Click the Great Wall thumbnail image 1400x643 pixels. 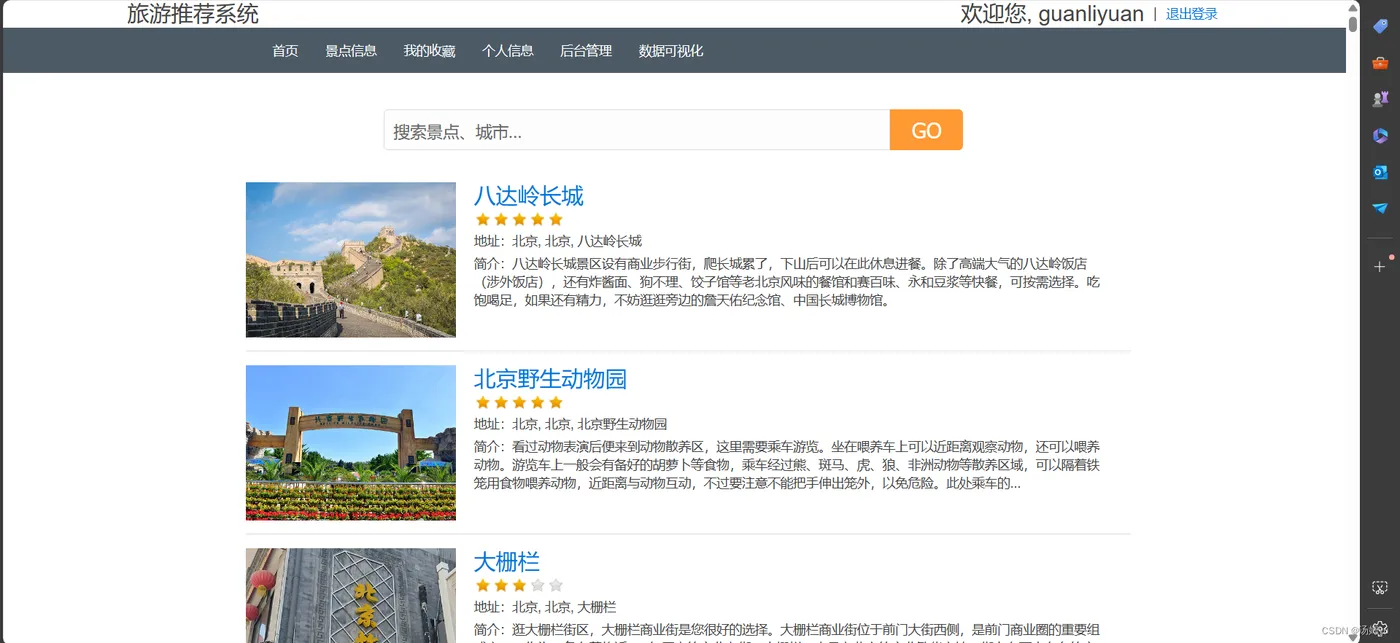(351, 260)
